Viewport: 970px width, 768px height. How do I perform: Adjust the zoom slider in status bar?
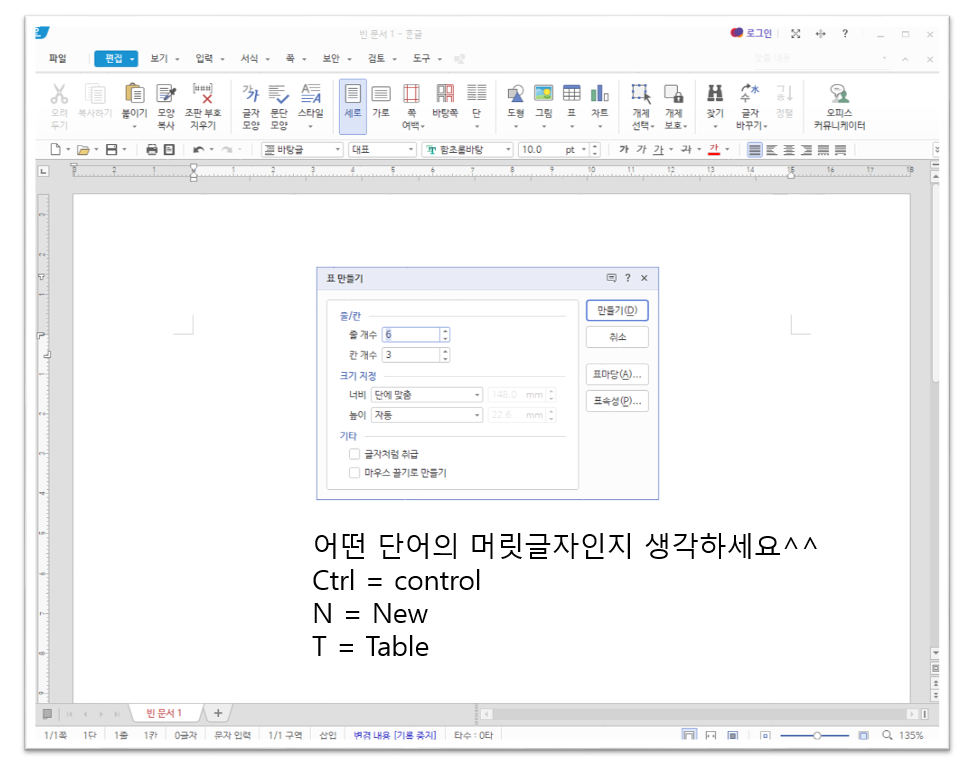[x=815, y=734]
